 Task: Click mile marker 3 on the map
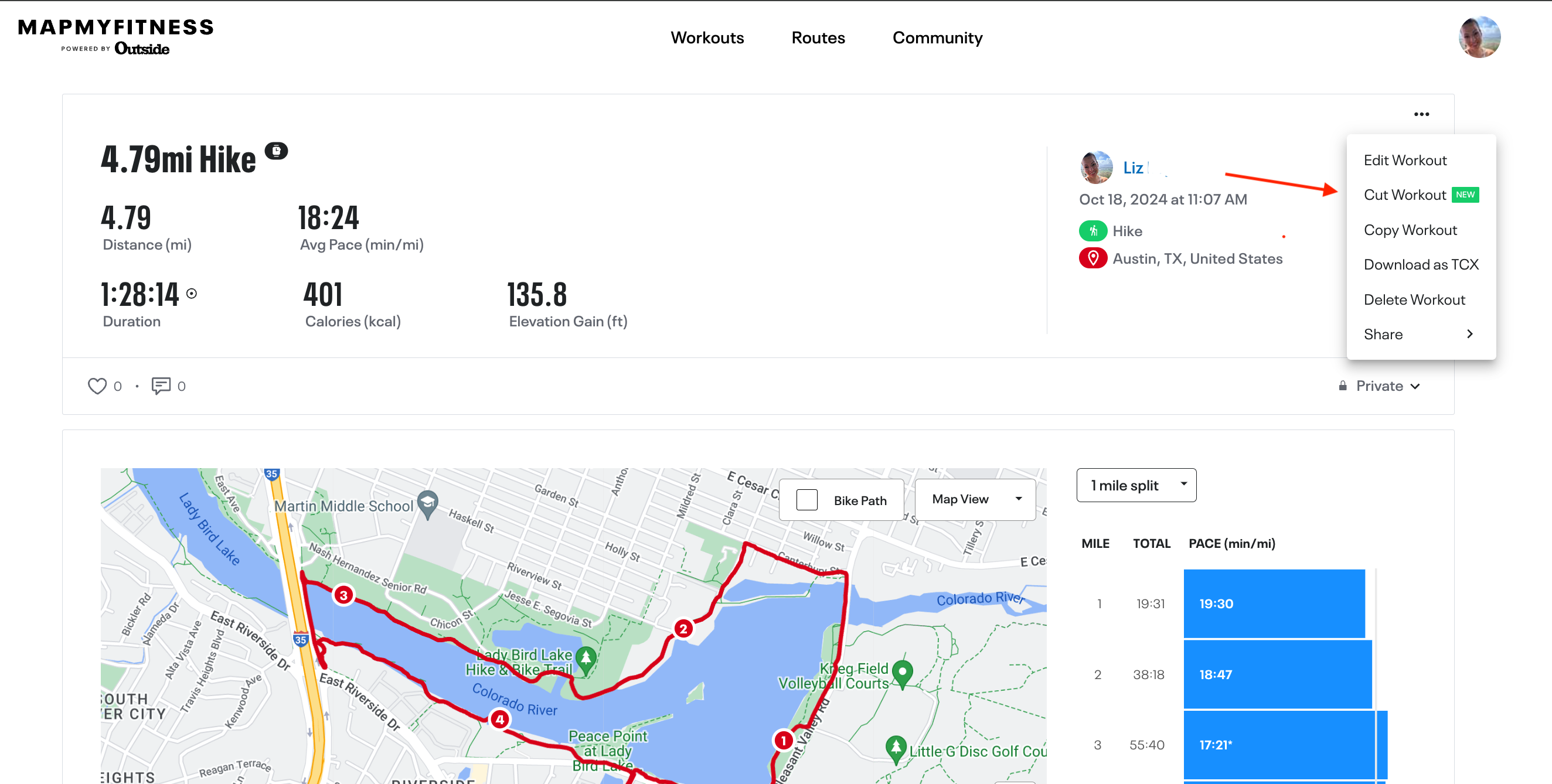coord(343,595)
